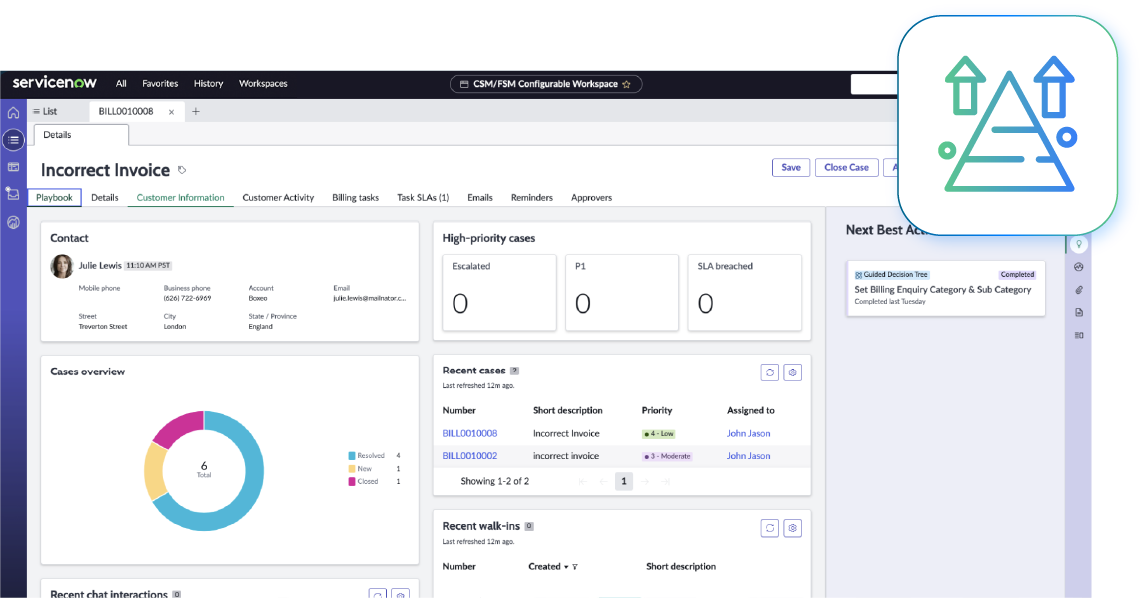Favorite the CSM/FSM Configurable Workspace star
This screenshot has height=598, width=1144.
(x=626, y=85)
